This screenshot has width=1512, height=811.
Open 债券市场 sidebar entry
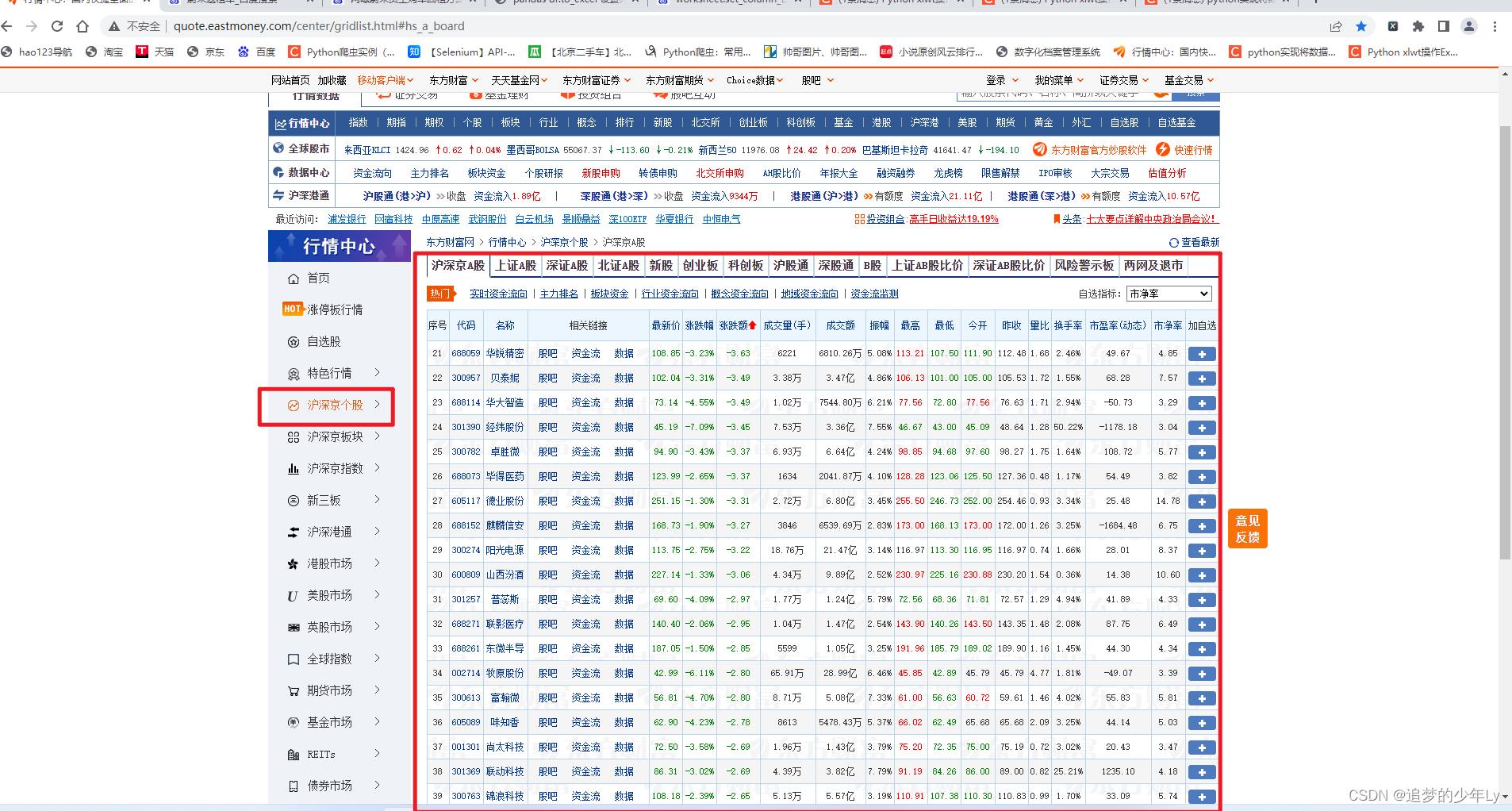coord(330,786)
